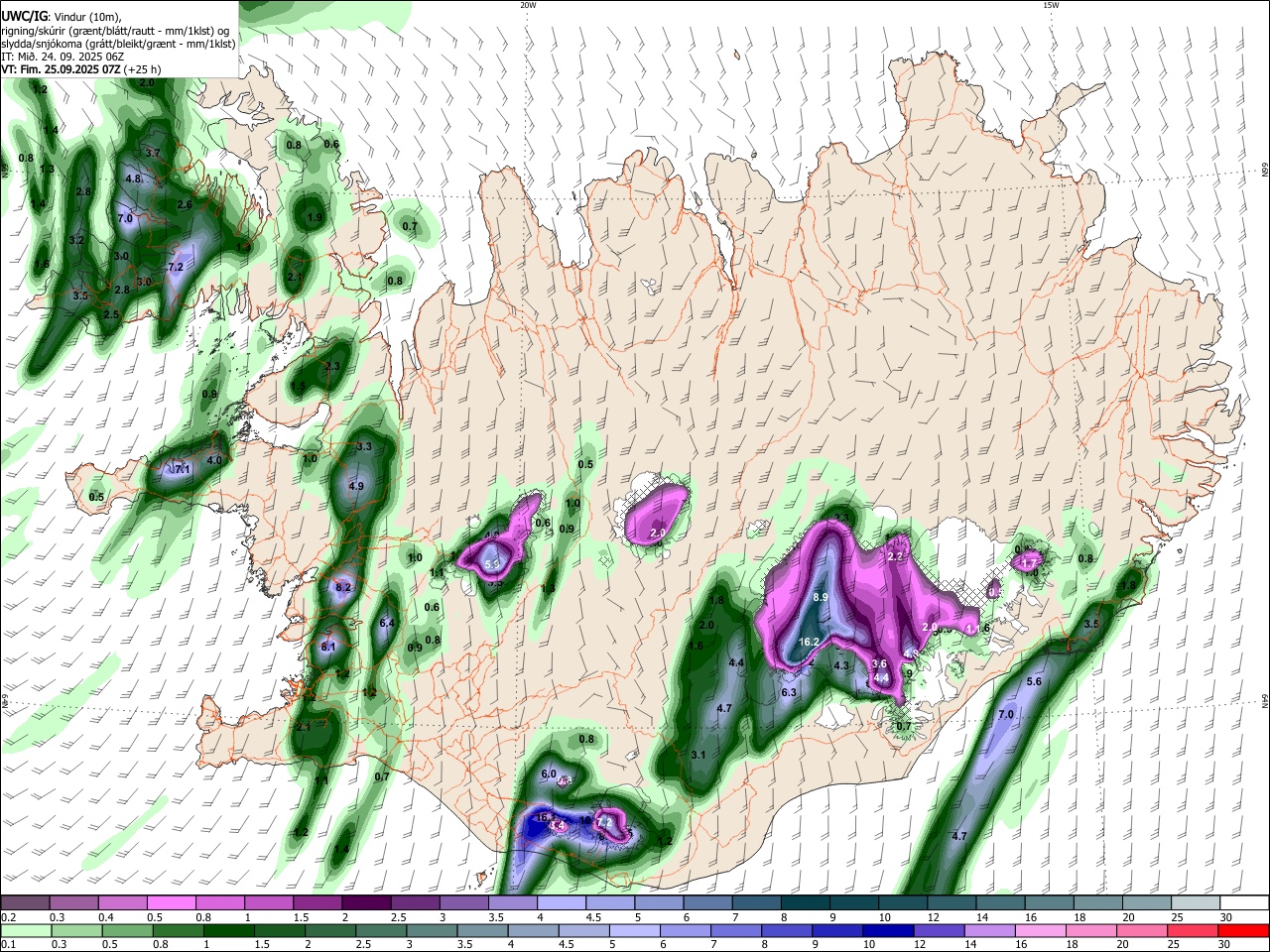
Task: Click the 4.8 value in the northwest
Action: [x=133, y=179]
